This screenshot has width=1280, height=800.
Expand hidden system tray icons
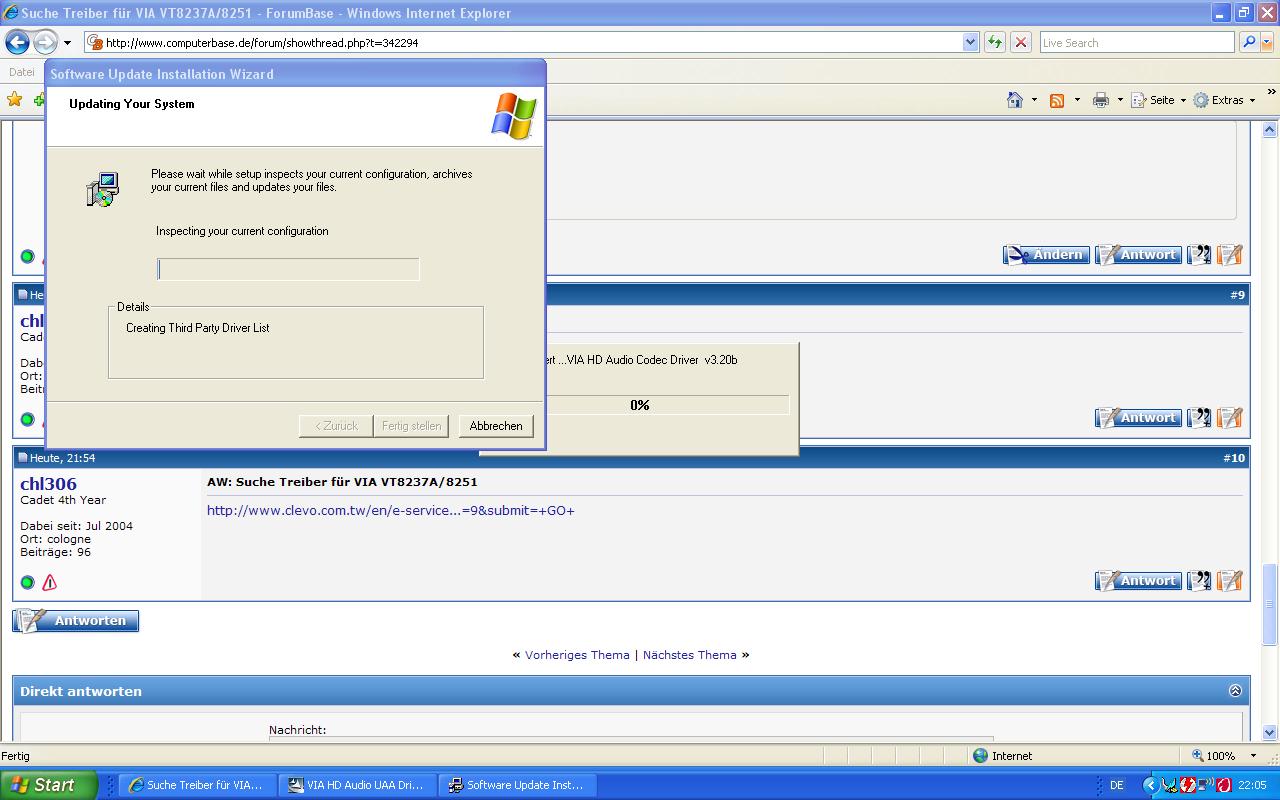pos(1150,785)
